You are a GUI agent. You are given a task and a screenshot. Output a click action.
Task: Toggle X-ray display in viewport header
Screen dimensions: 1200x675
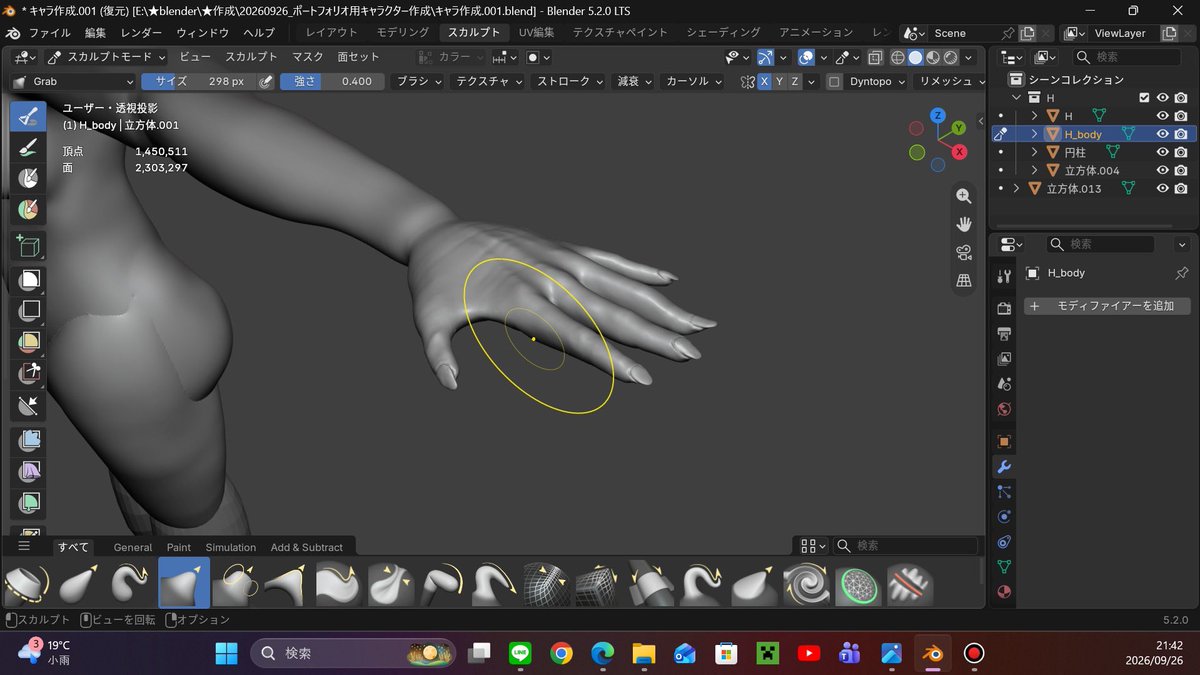876,58
